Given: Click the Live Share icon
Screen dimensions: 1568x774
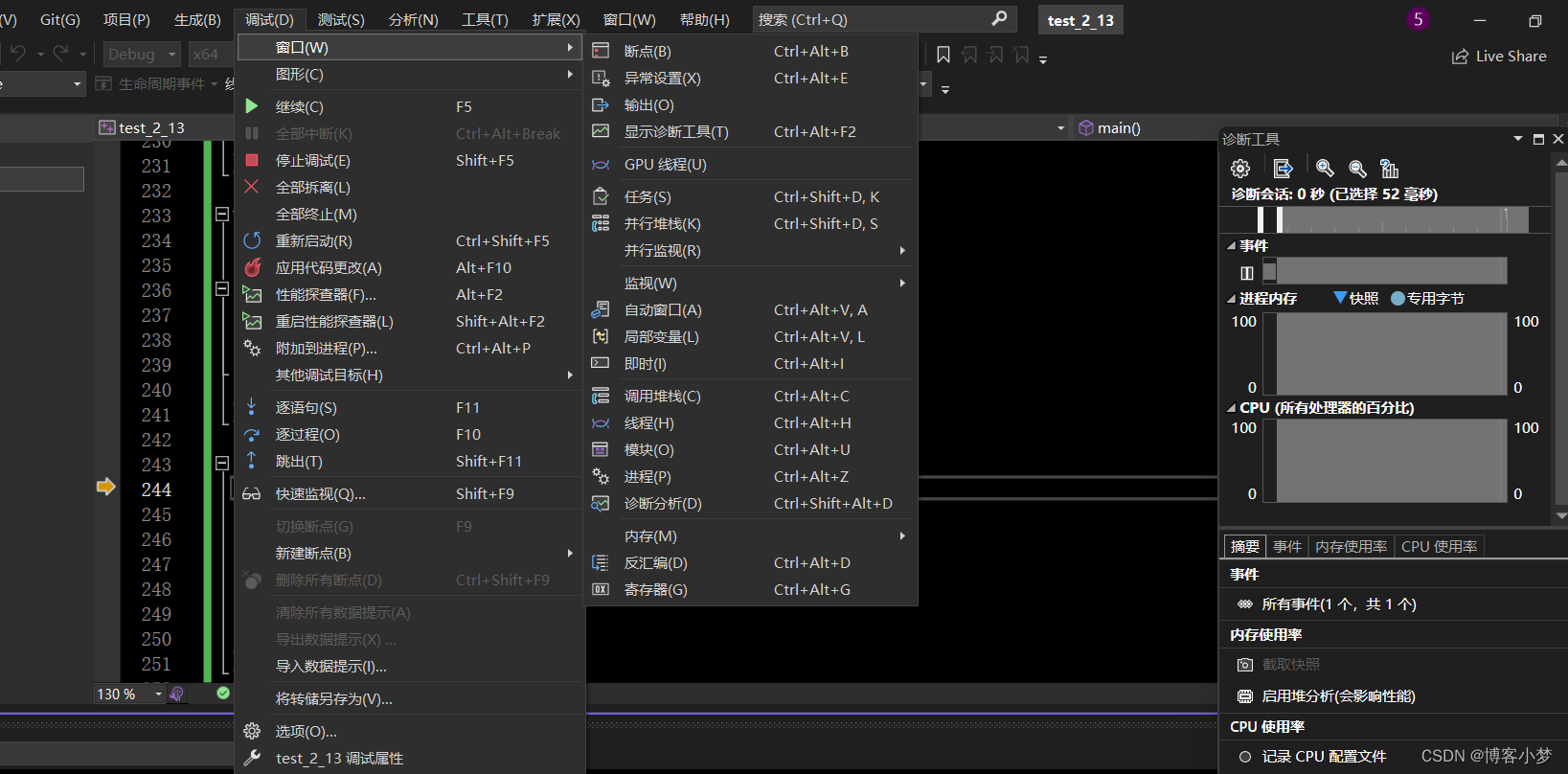Looking at the screenshot, I should pyautogui.click(x=1461, y=57).
